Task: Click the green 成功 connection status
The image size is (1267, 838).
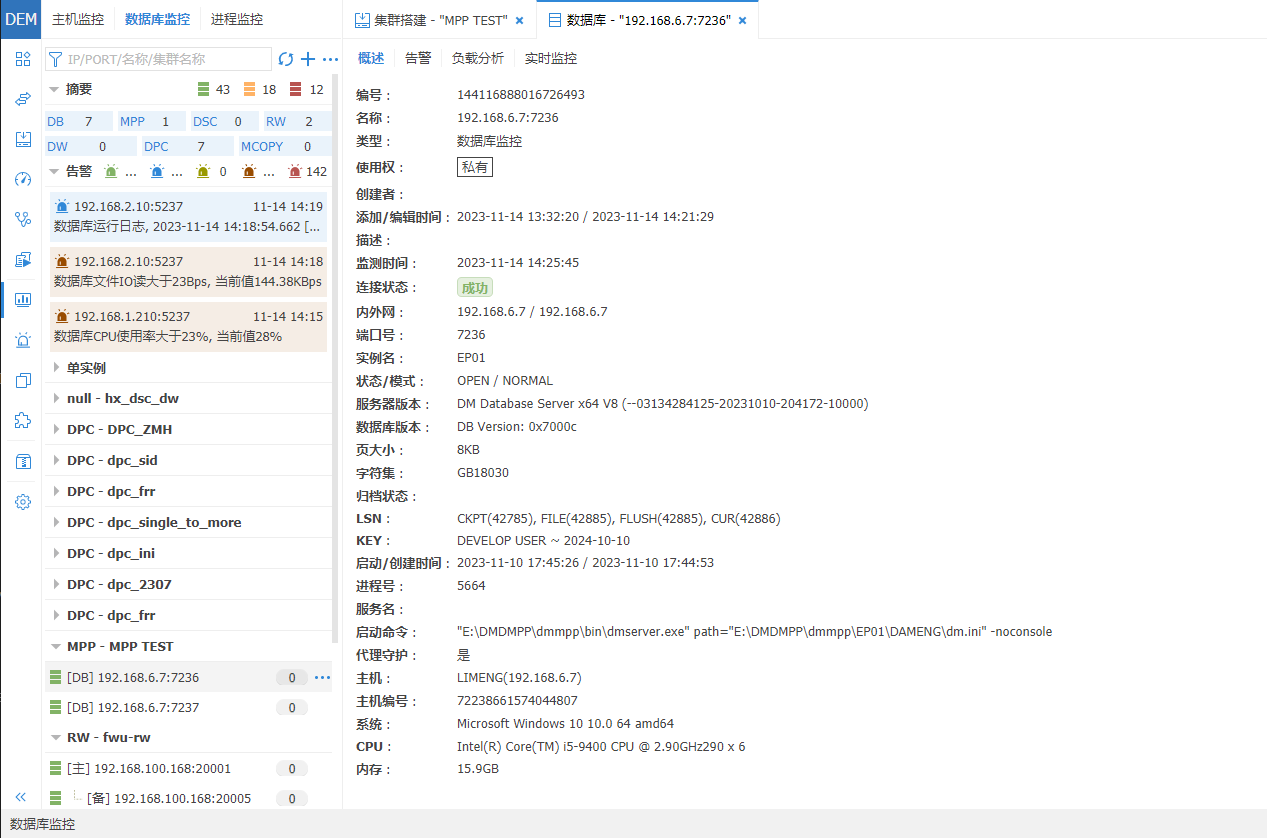Action: click(474, 287)
